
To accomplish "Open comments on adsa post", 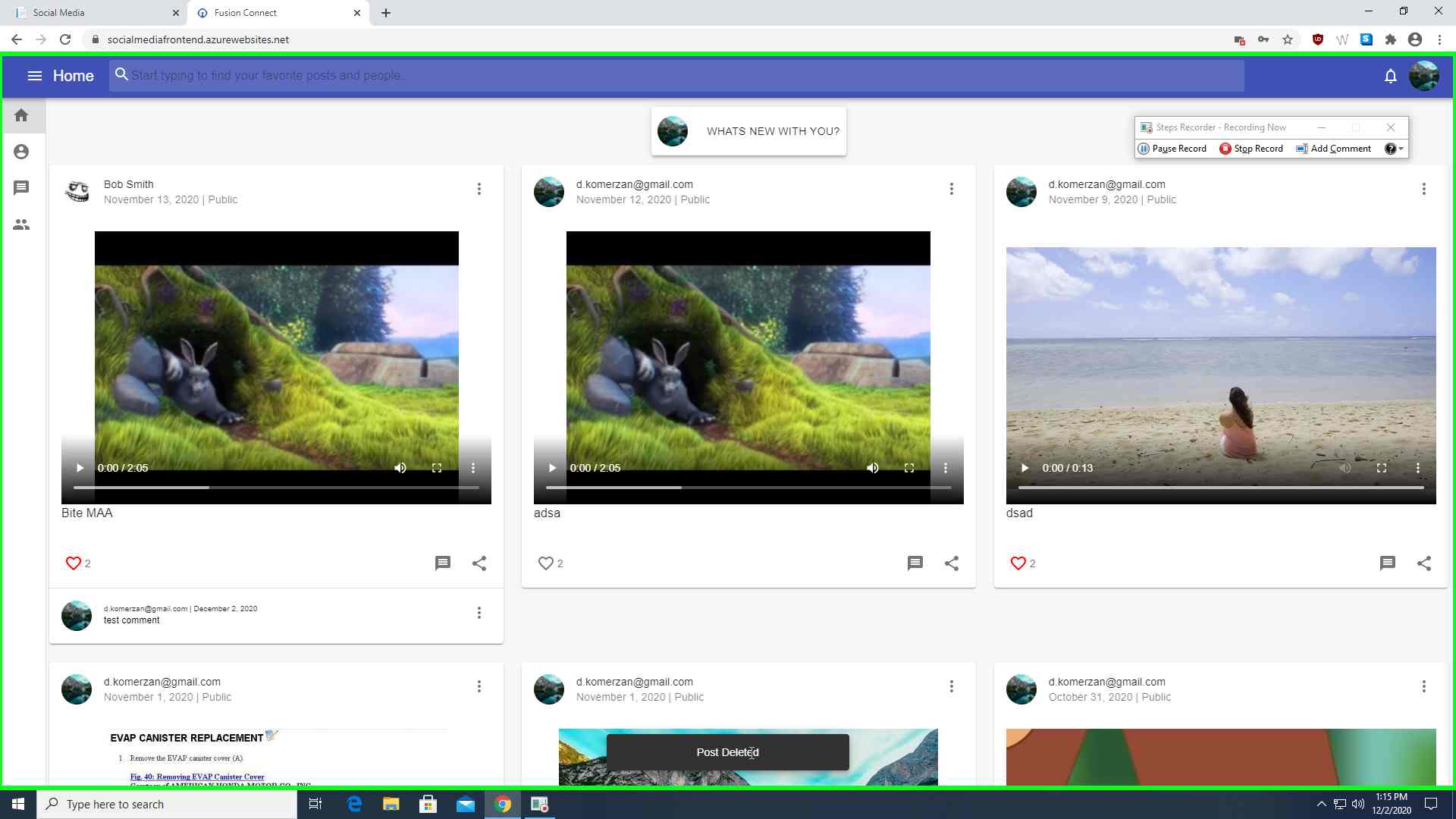I will pos(915,563).
